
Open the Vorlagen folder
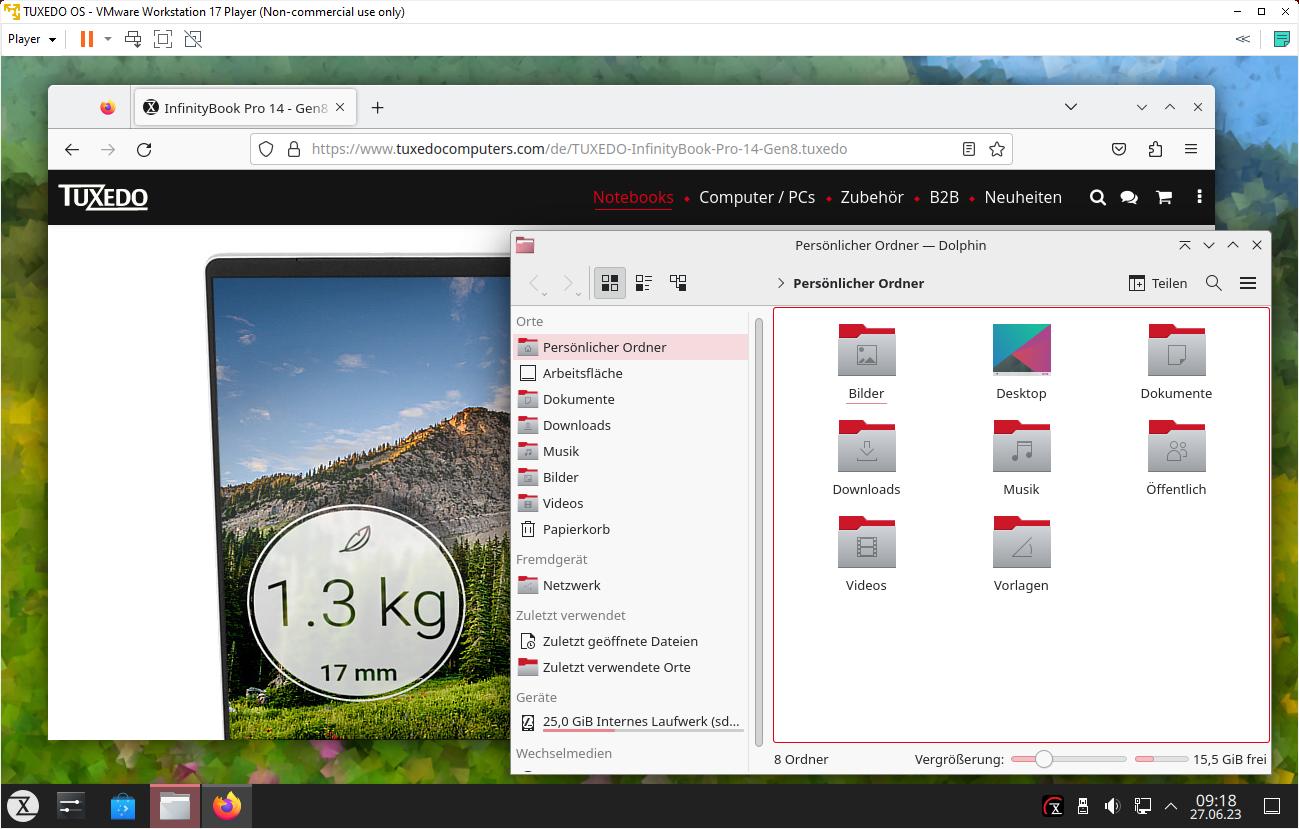[x=1021, y=542]
